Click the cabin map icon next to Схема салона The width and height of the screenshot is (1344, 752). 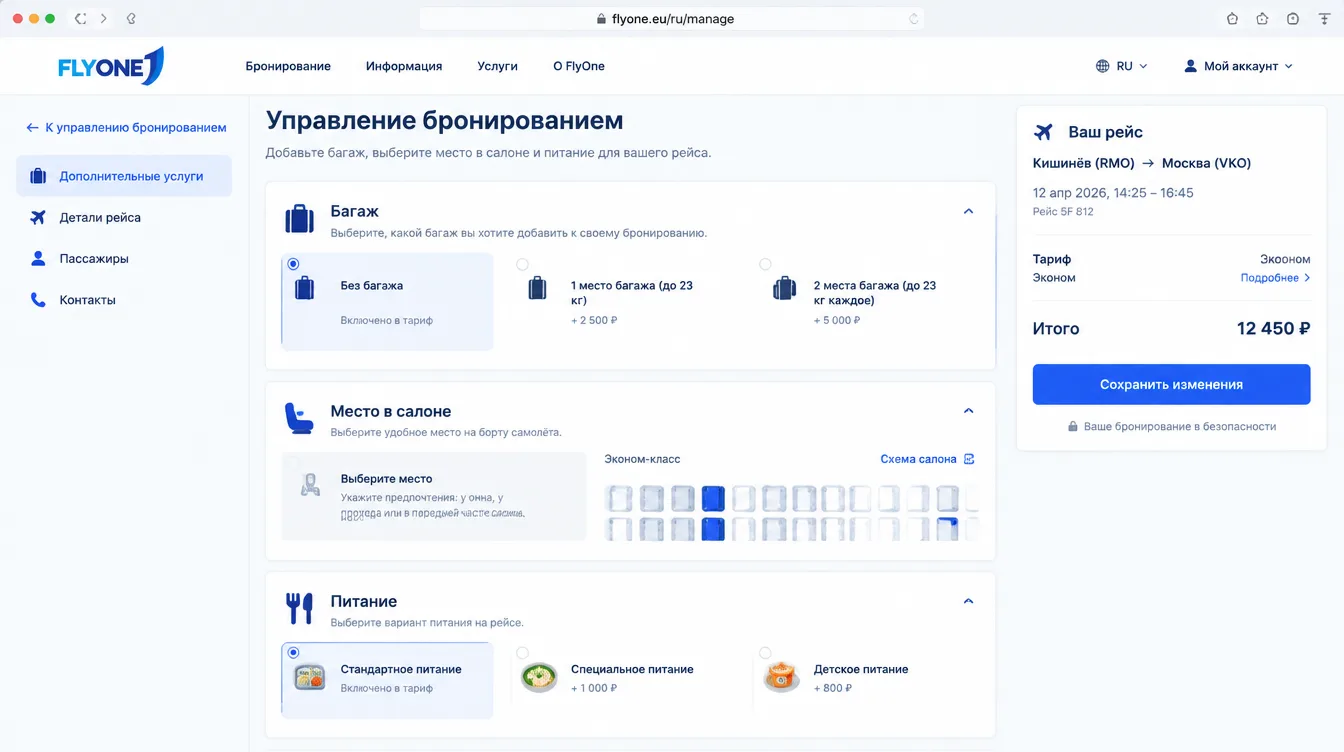pos(968,459)
